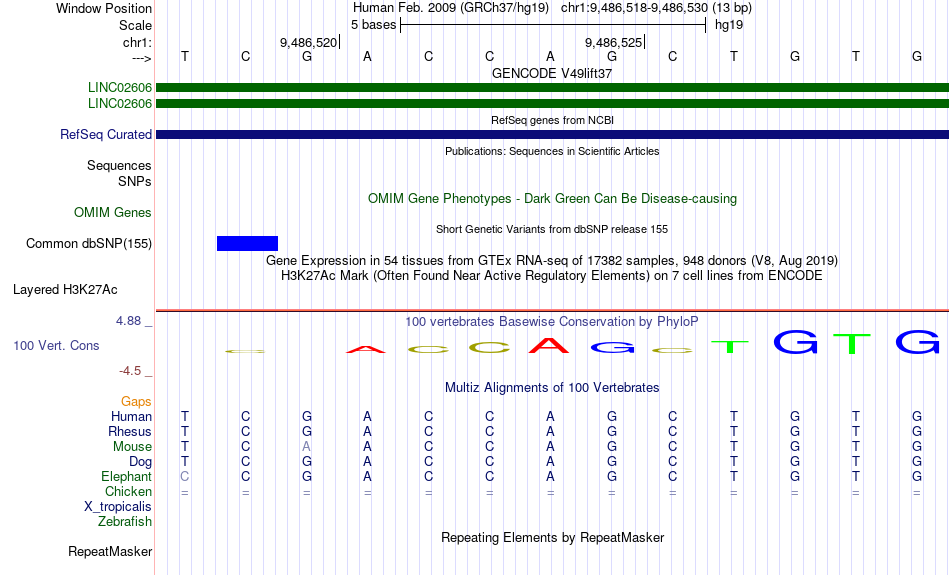The image size is (950, 575).
Task: Click the first T base in sequence ruler
Action: (x=185, y=56)
